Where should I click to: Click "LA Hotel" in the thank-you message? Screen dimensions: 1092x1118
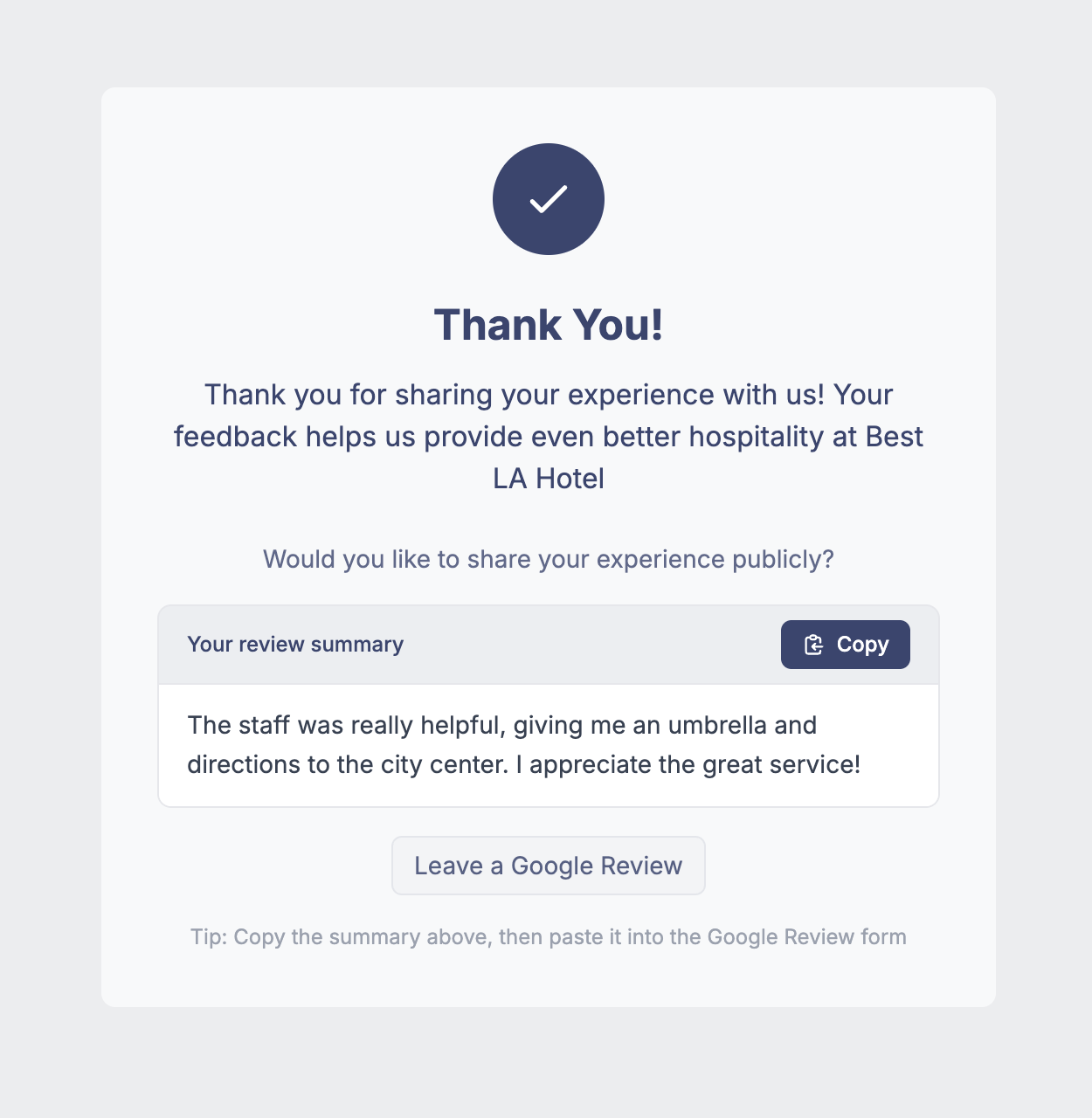coord(549,479)
